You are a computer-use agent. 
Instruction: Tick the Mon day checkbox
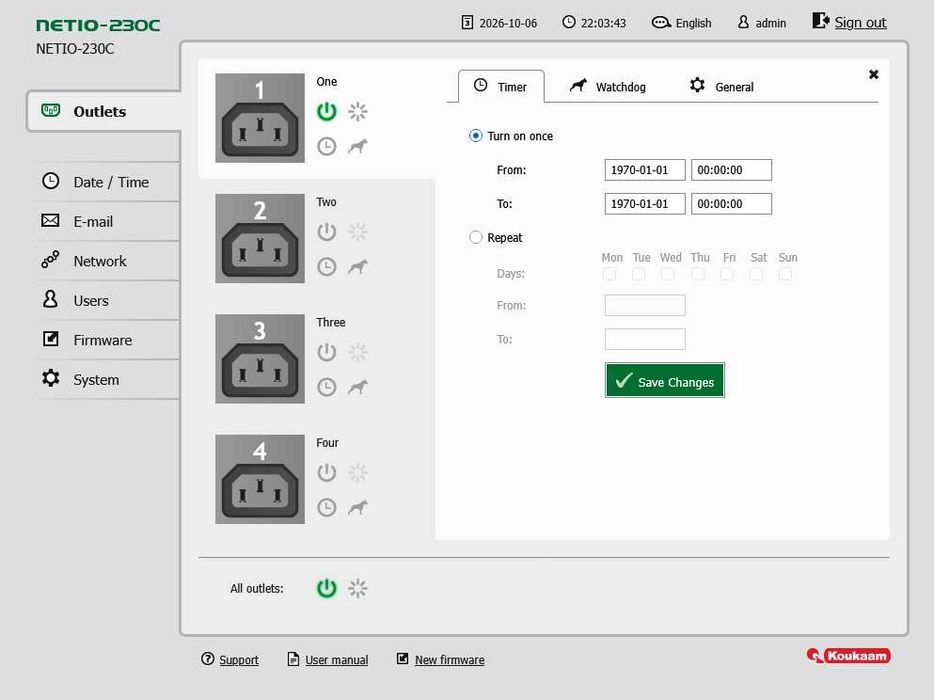[x=609, y=274]
